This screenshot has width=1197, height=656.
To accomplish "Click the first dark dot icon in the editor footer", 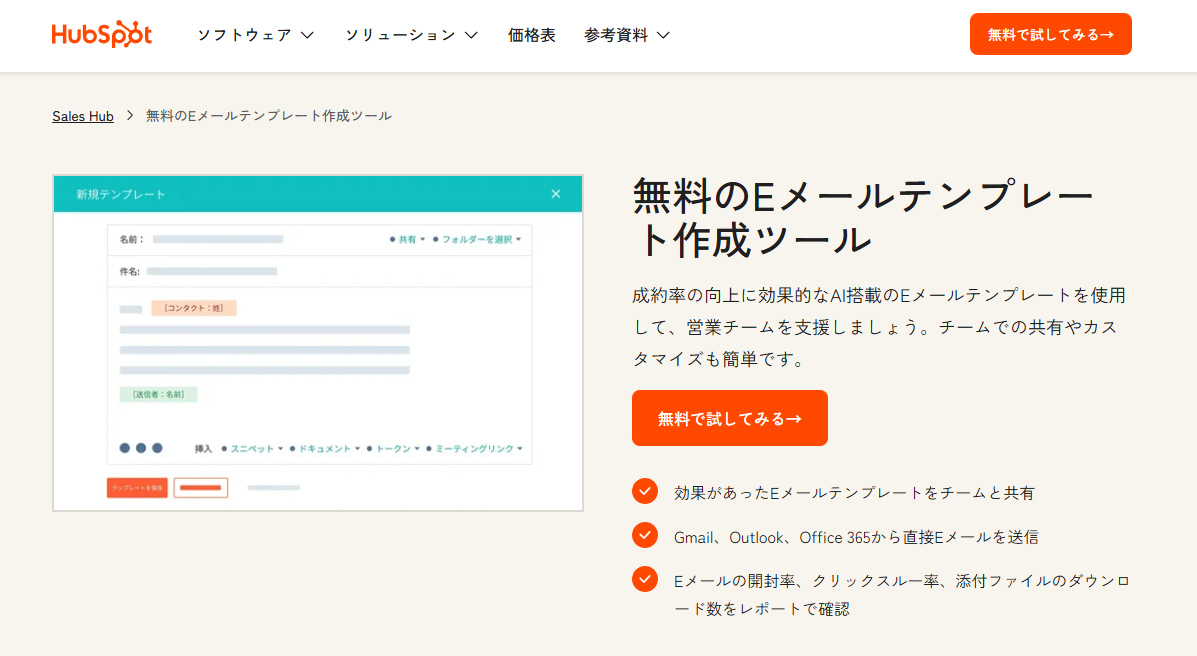I will (124, 448).
